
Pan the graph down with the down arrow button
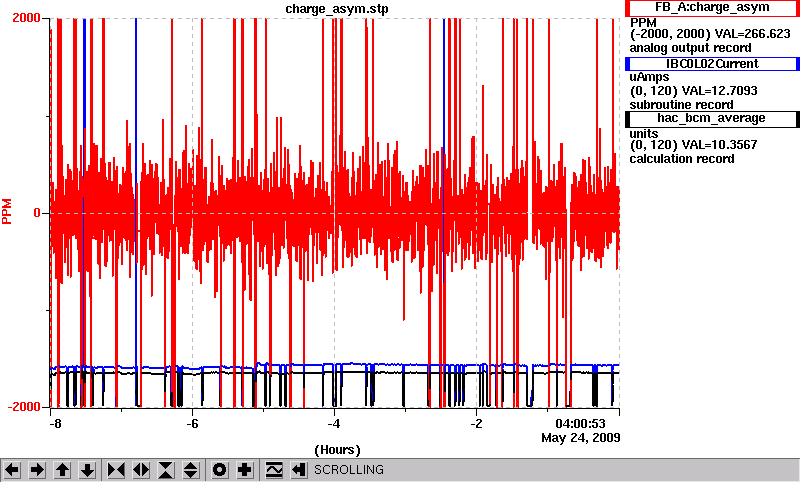pyautogui.click(x=88, y=470)
